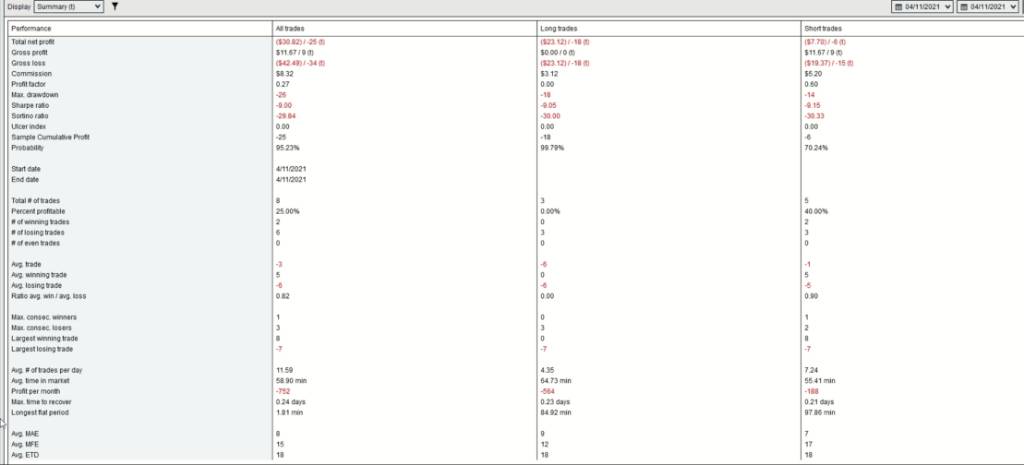The image size is (1024, 465).
Task: Select the Avg. MFE row label
Action: coord(26,443)
